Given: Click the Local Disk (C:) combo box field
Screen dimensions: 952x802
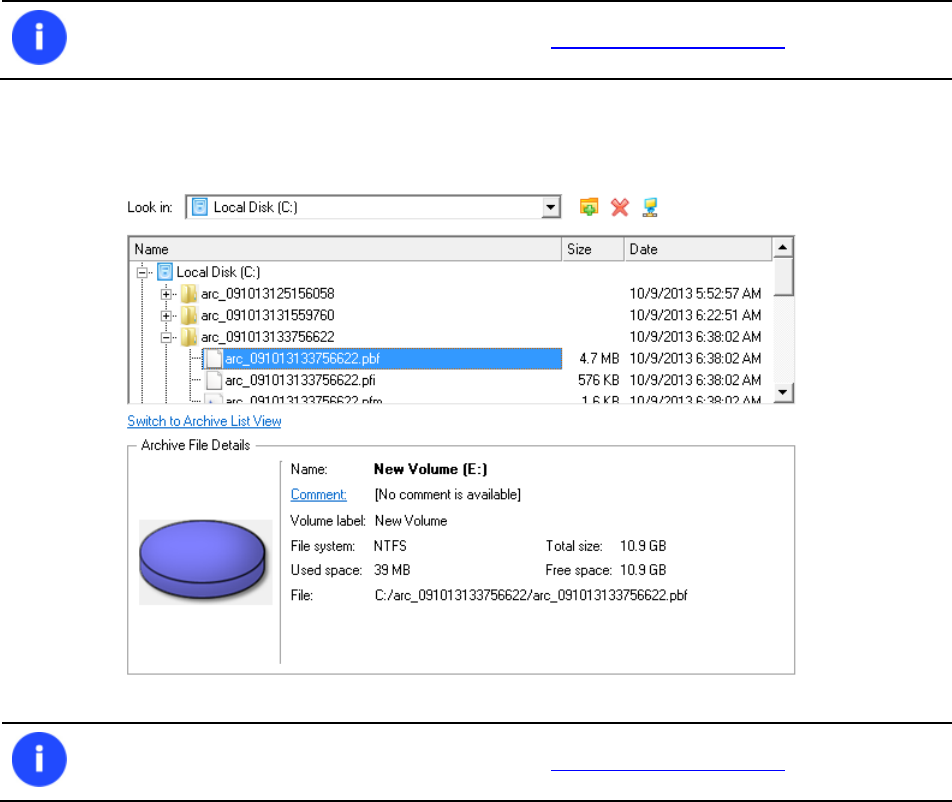Looking at the screenshot, I should point(373,207).
